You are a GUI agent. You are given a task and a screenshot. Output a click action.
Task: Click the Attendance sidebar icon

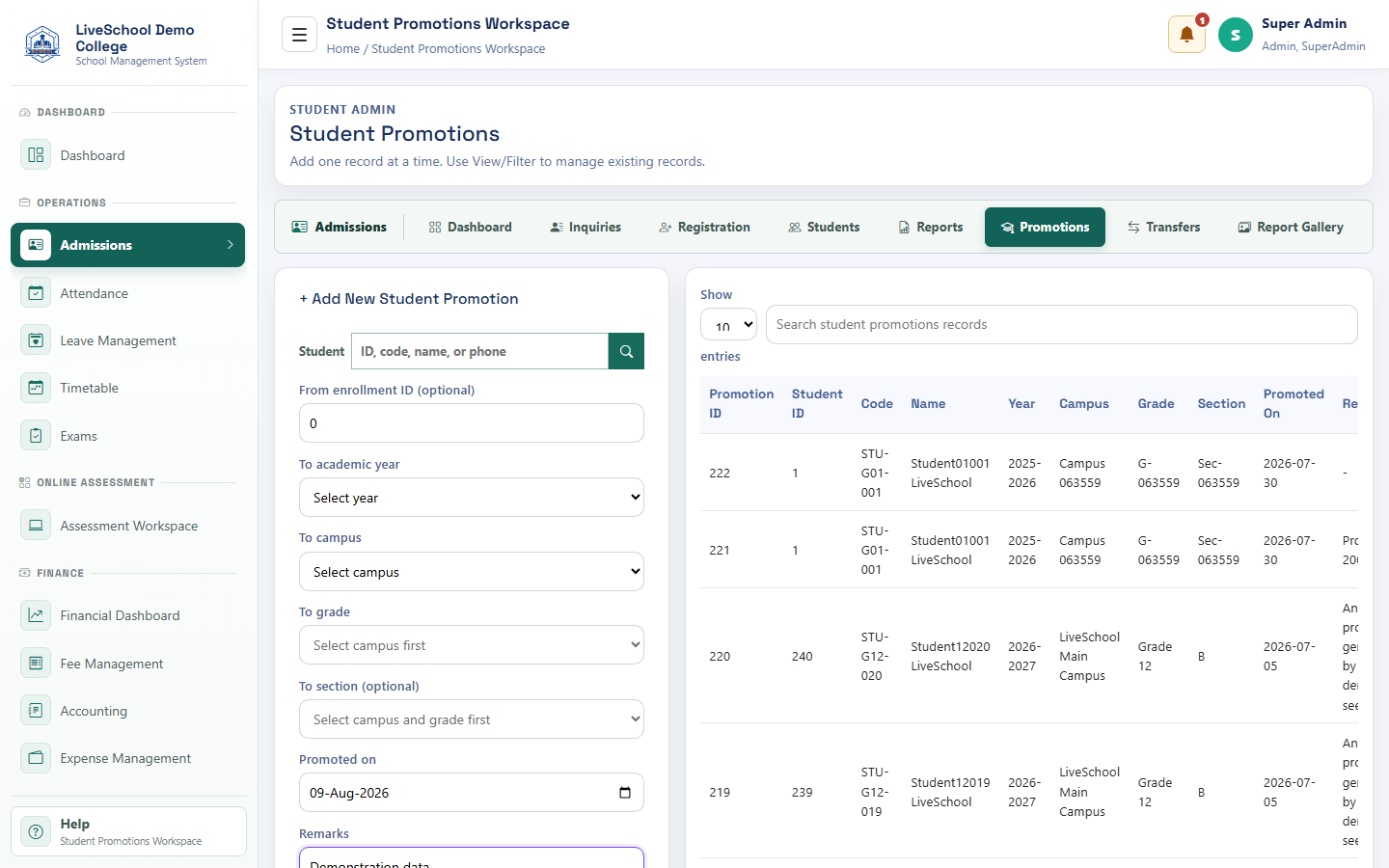click(36, 293)
